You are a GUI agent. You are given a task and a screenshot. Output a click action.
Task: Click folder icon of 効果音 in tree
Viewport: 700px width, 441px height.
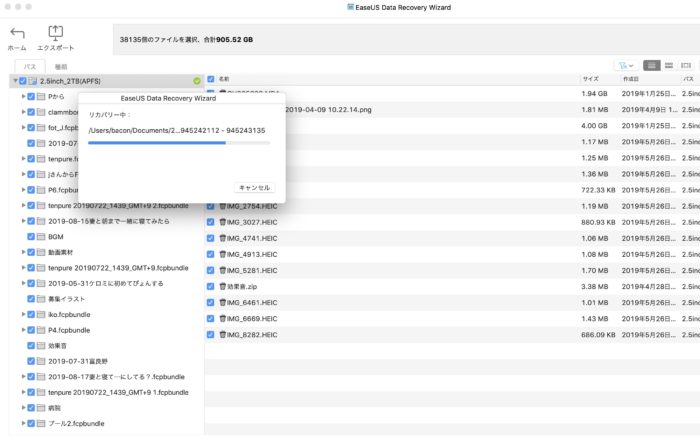point(41,345)
